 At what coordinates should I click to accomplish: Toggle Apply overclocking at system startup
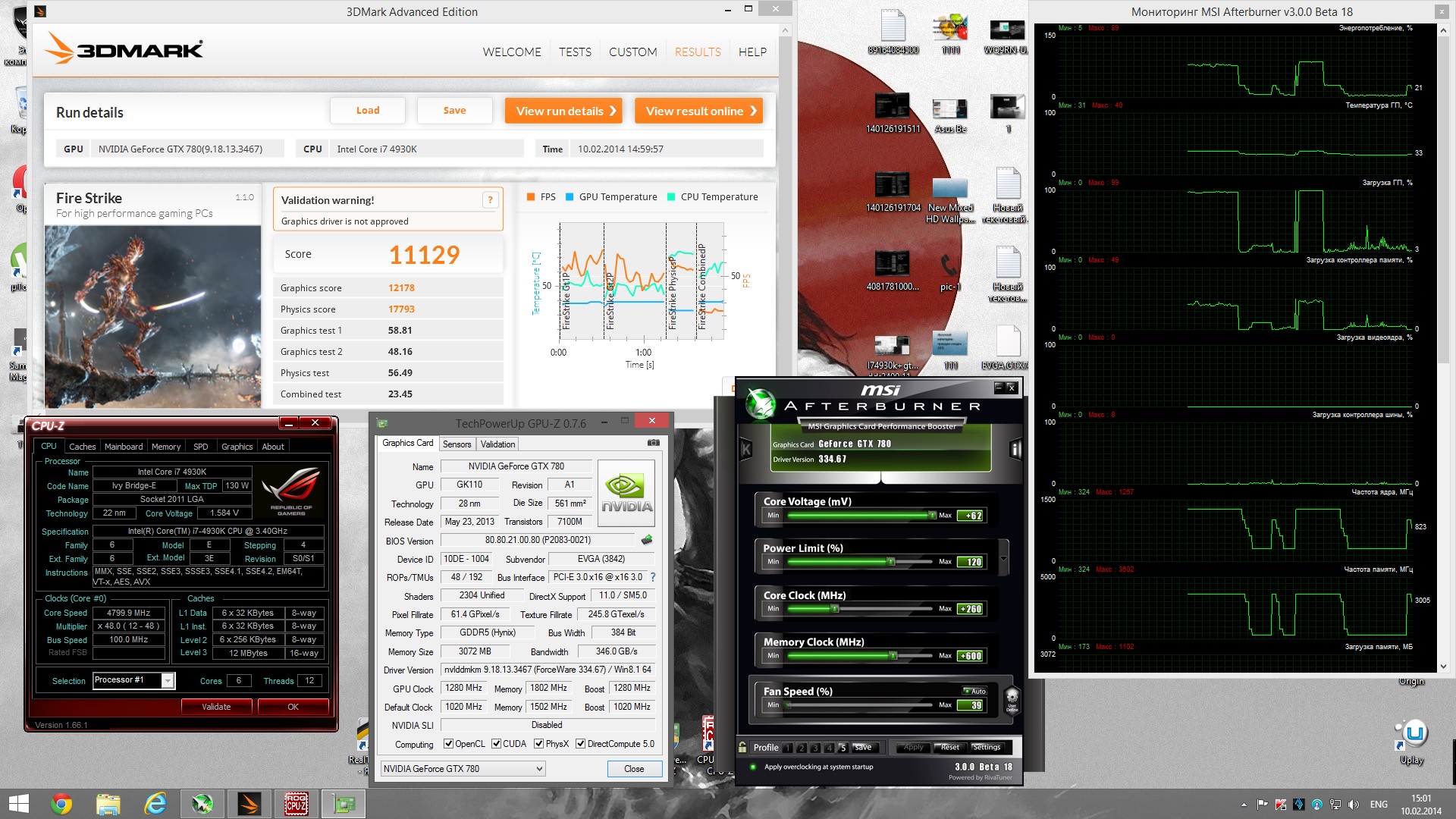pos(753,767)
